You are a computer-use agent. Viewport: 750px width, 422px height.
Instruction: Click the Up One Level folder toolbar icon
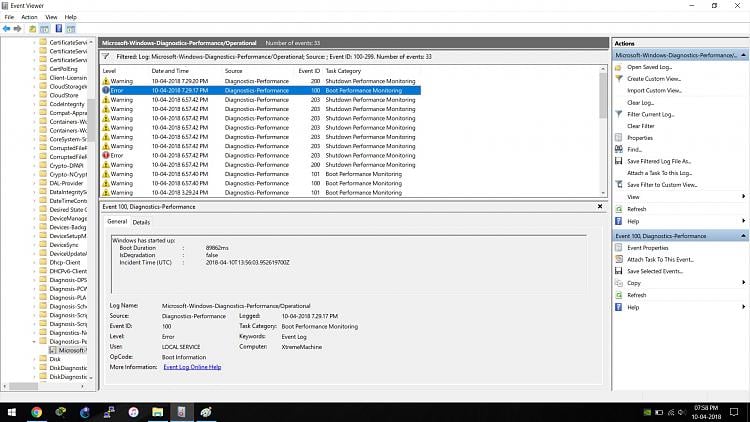tap(33, 29)
